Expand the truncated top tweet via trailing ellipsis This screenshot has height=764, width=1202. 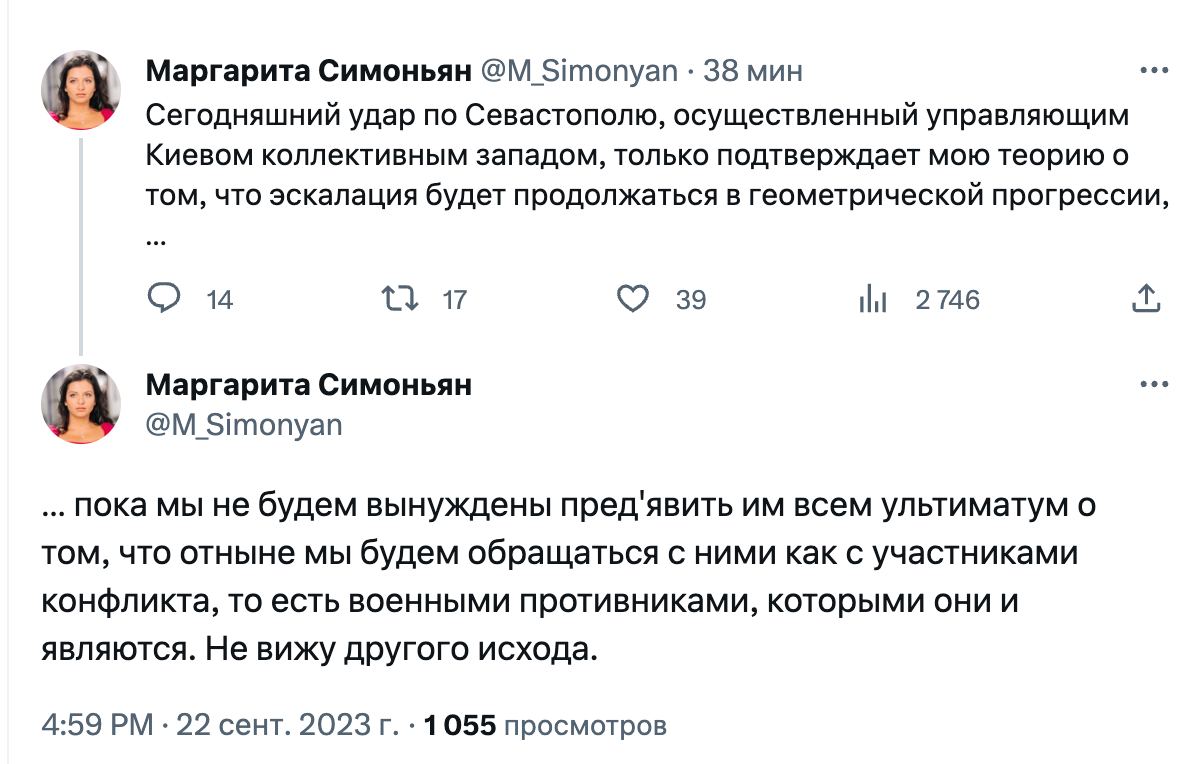click(x=155, y=241)
